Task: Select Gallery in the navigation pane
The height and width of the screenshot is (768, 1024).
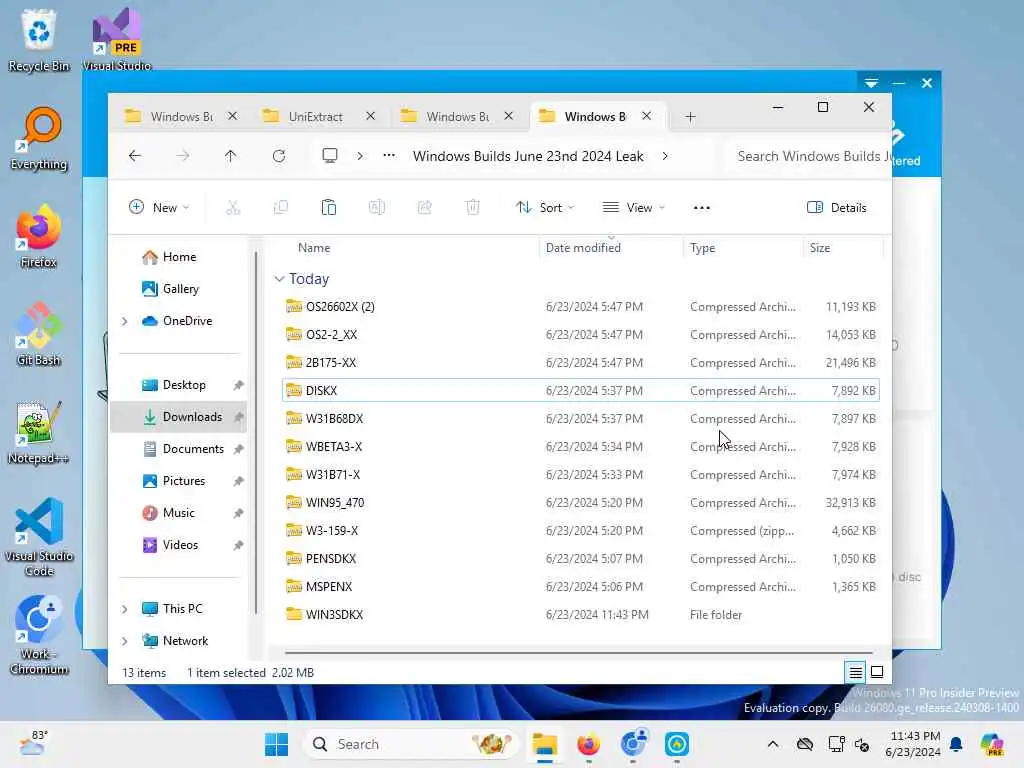Action: tap(180, 289)
